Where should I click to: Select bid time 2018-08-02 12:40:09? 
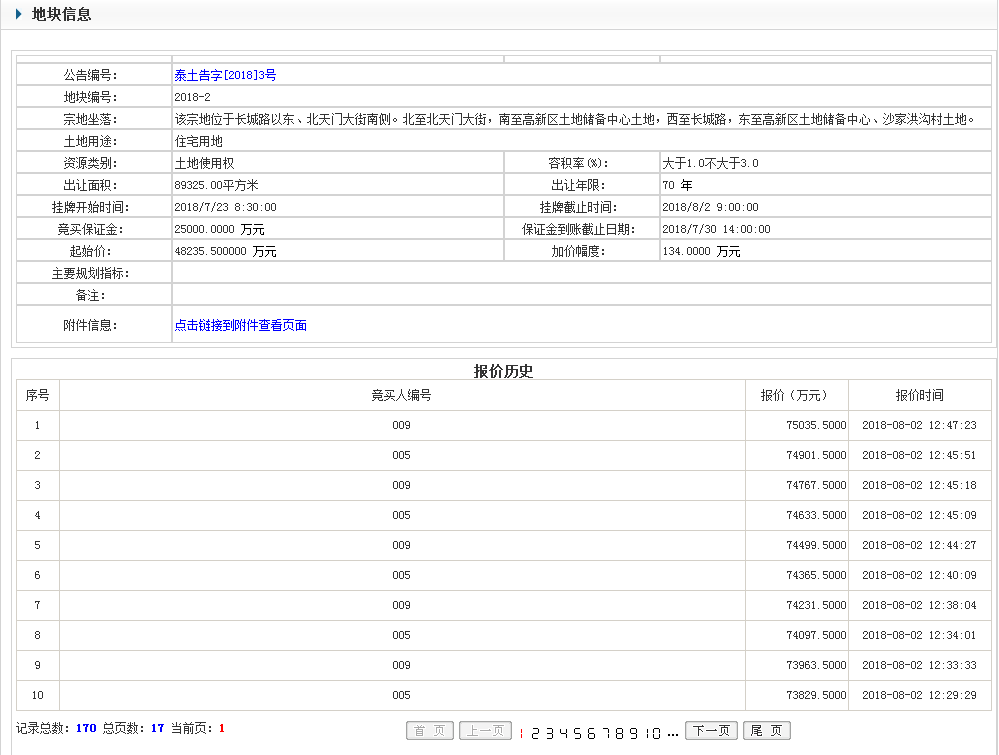[x=919, y=575]
